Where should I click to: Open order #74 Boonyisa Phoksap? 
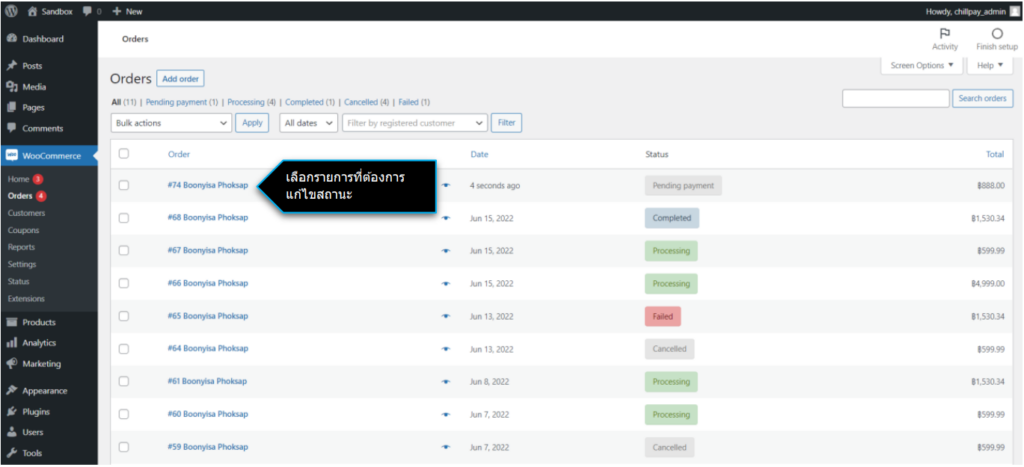[x=208, y=185]
